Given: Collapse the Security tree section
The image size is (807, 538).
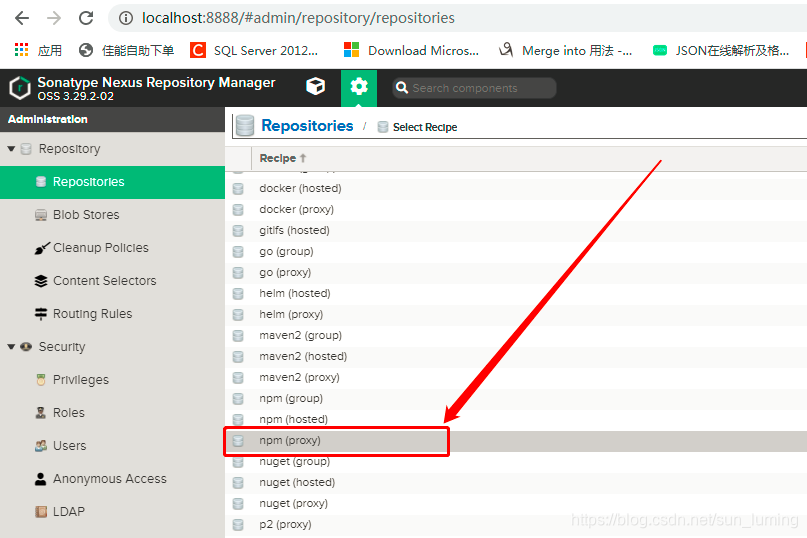Looking at the screenshot, I should click(x=11, y=346).
